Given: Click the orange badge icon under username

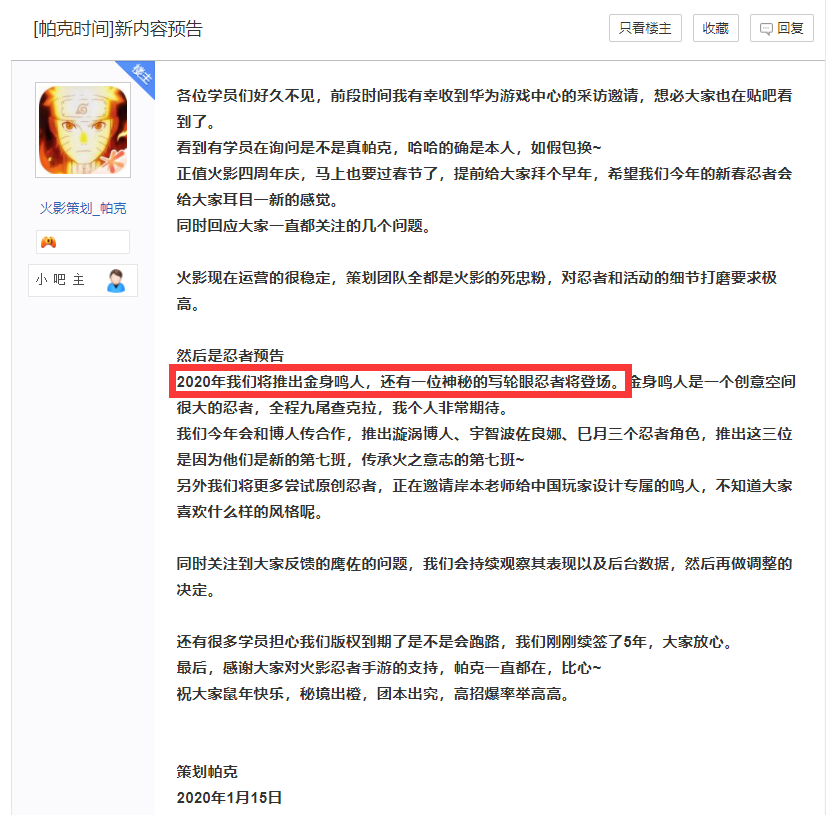Looking at the screenshot, I should click(48, 242).
